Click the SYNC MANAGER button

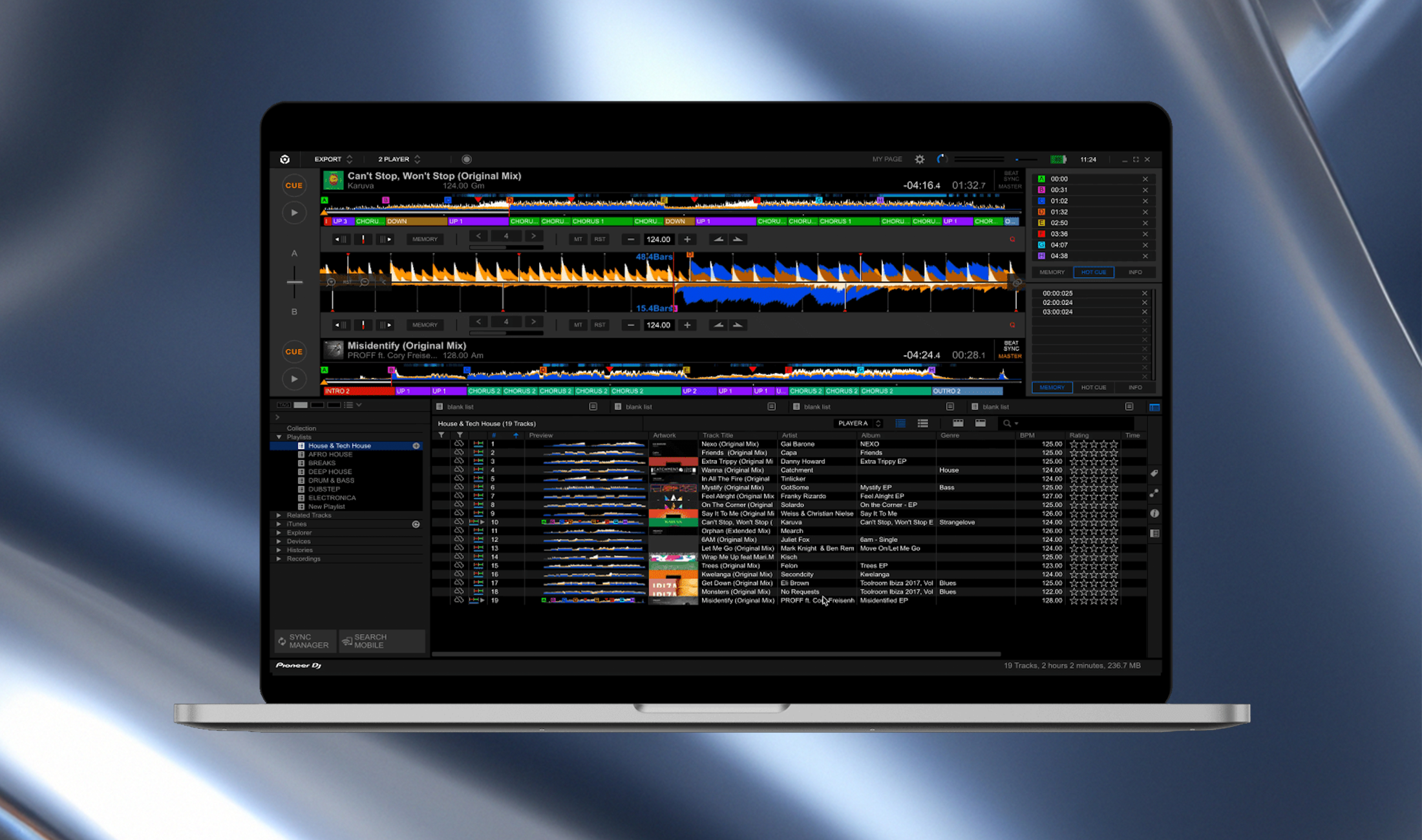click(x=304, y=641)
